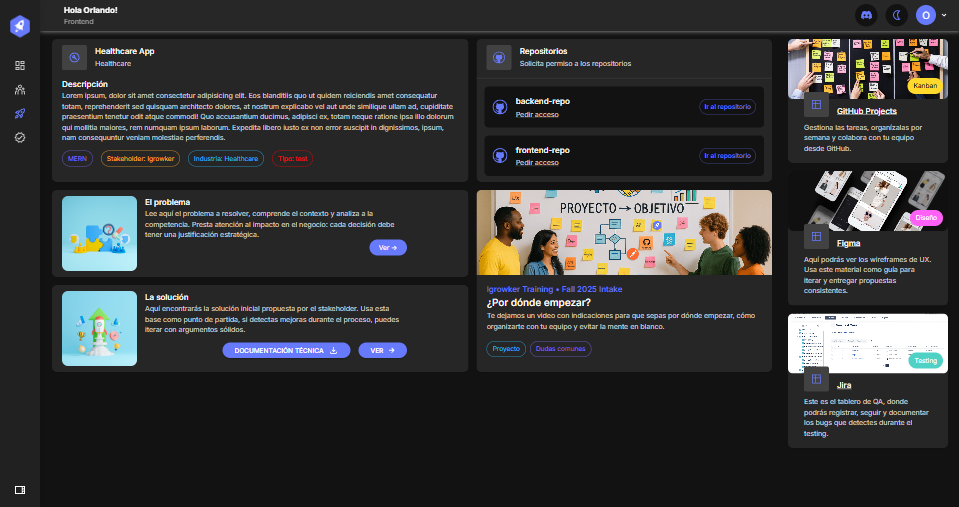Click the user avatar with letter O
Image resolution: width=959 pixels, height=507 pixels.
pos(926,14)
